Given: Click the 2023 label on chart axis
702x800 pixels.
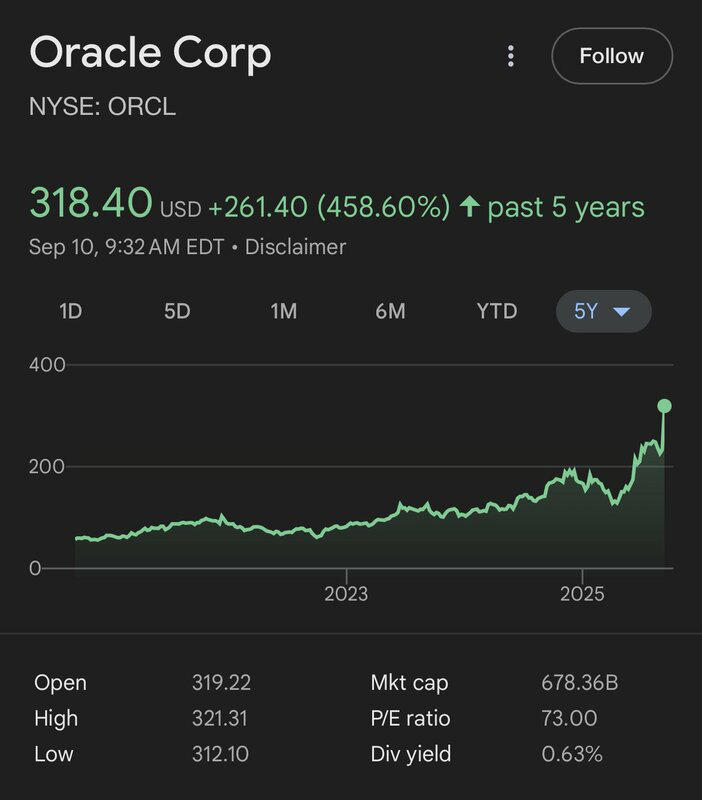Looking at the screenshot, I should 346,594.
